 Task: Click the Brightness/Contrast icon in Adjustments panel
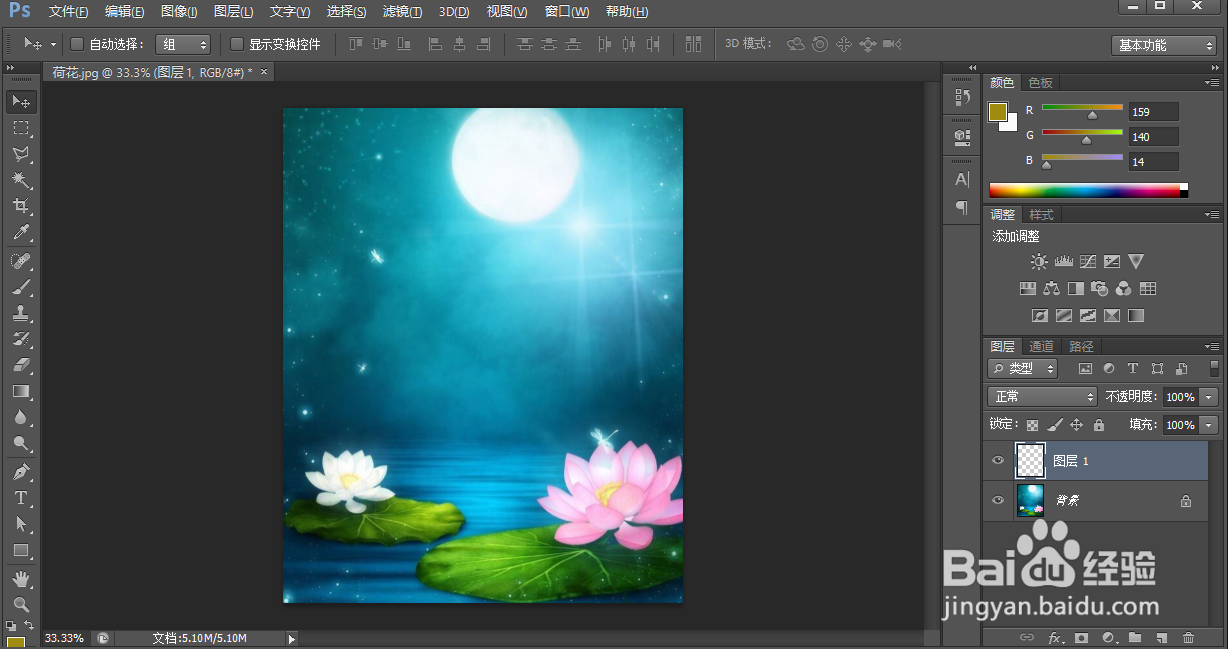coord(1037,261)
